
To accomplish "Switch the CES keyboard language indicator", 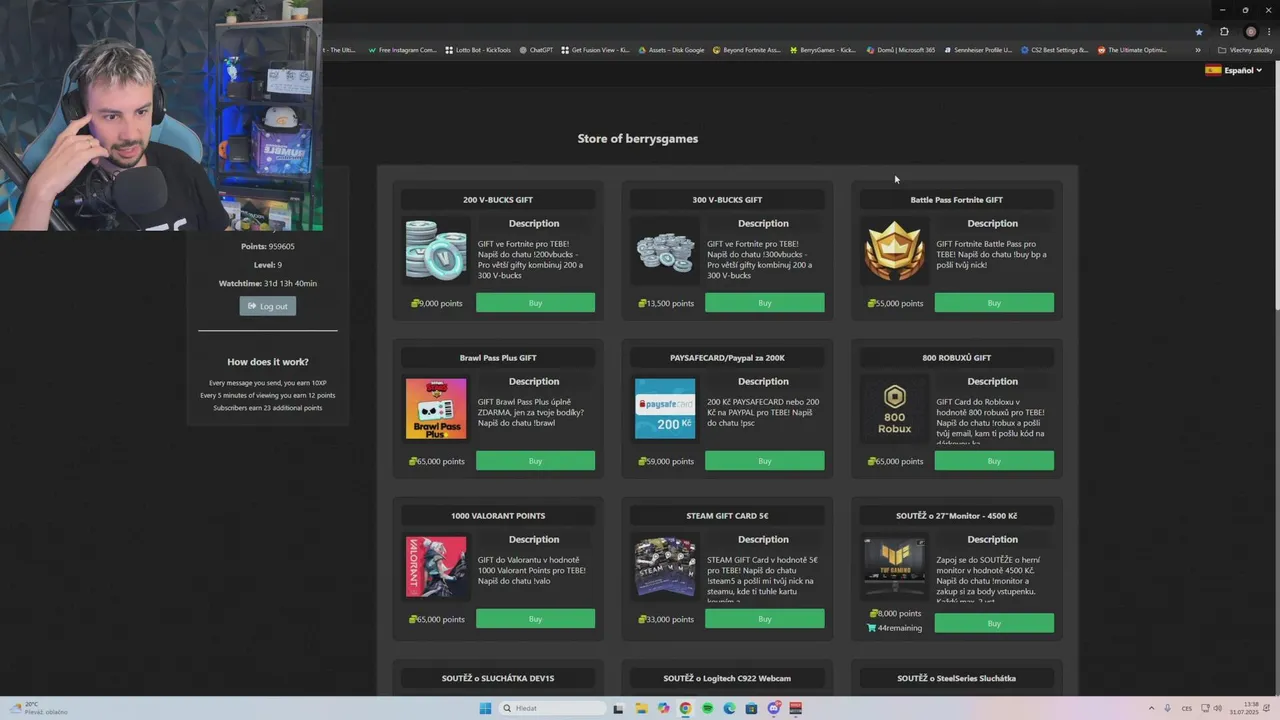I will (1187, 708).
